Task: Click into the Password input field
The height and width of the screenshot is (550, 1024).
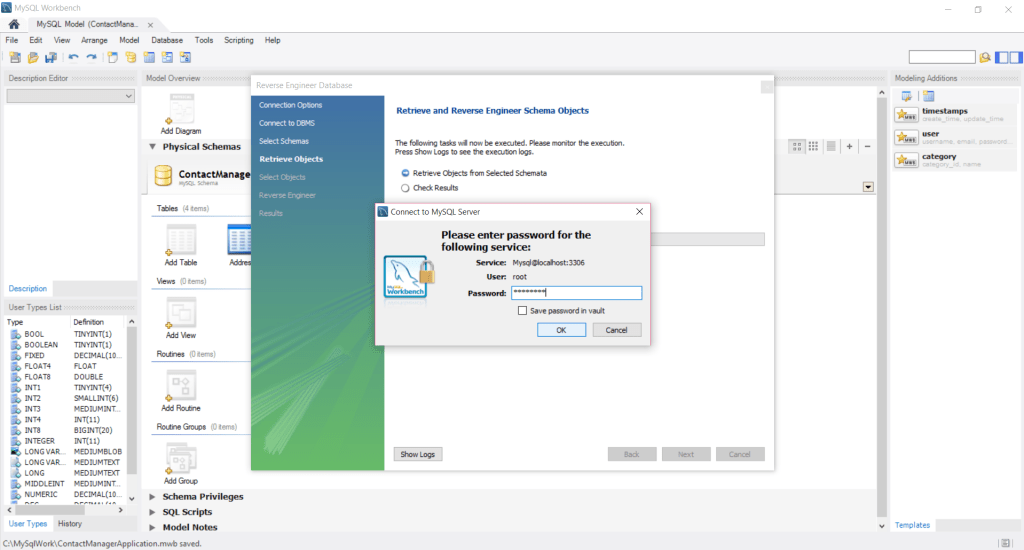Action: point(577,293)
